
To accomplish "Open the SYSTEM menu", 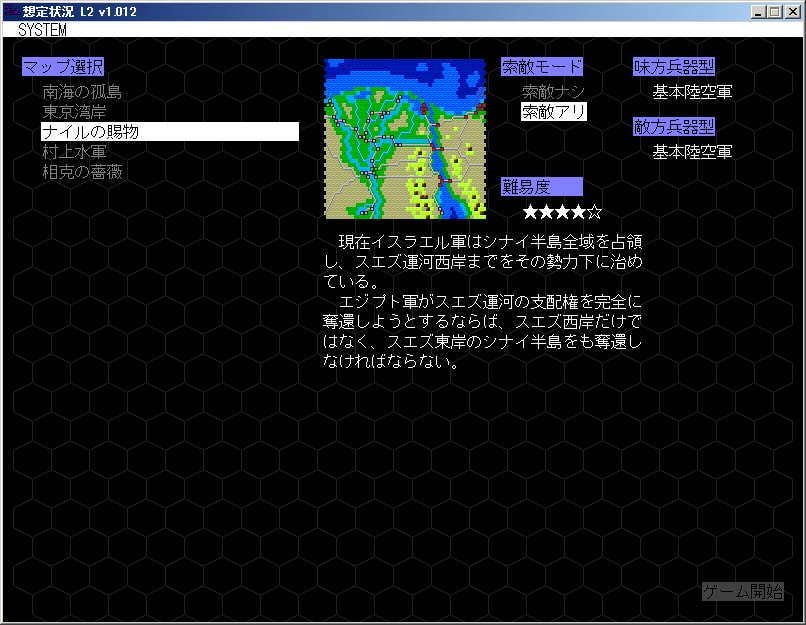I will 42,30.
